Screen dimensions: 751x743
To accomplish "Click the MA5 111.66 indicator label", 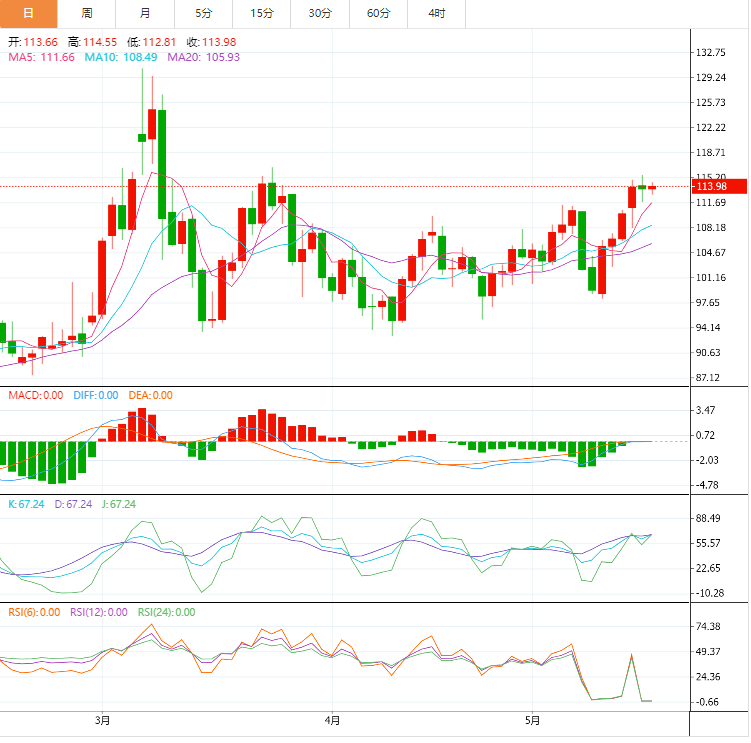I will pyautogui.click(x=42, y=57).
